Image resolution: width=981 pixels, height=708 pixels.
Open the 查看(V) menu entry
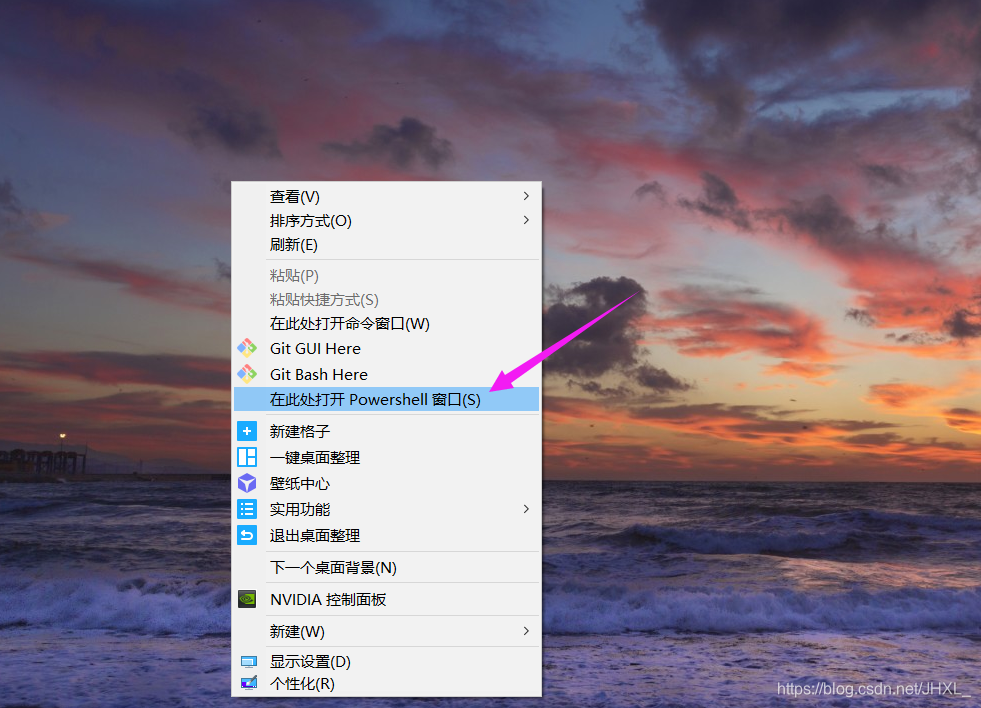click(x=386, y=196)
